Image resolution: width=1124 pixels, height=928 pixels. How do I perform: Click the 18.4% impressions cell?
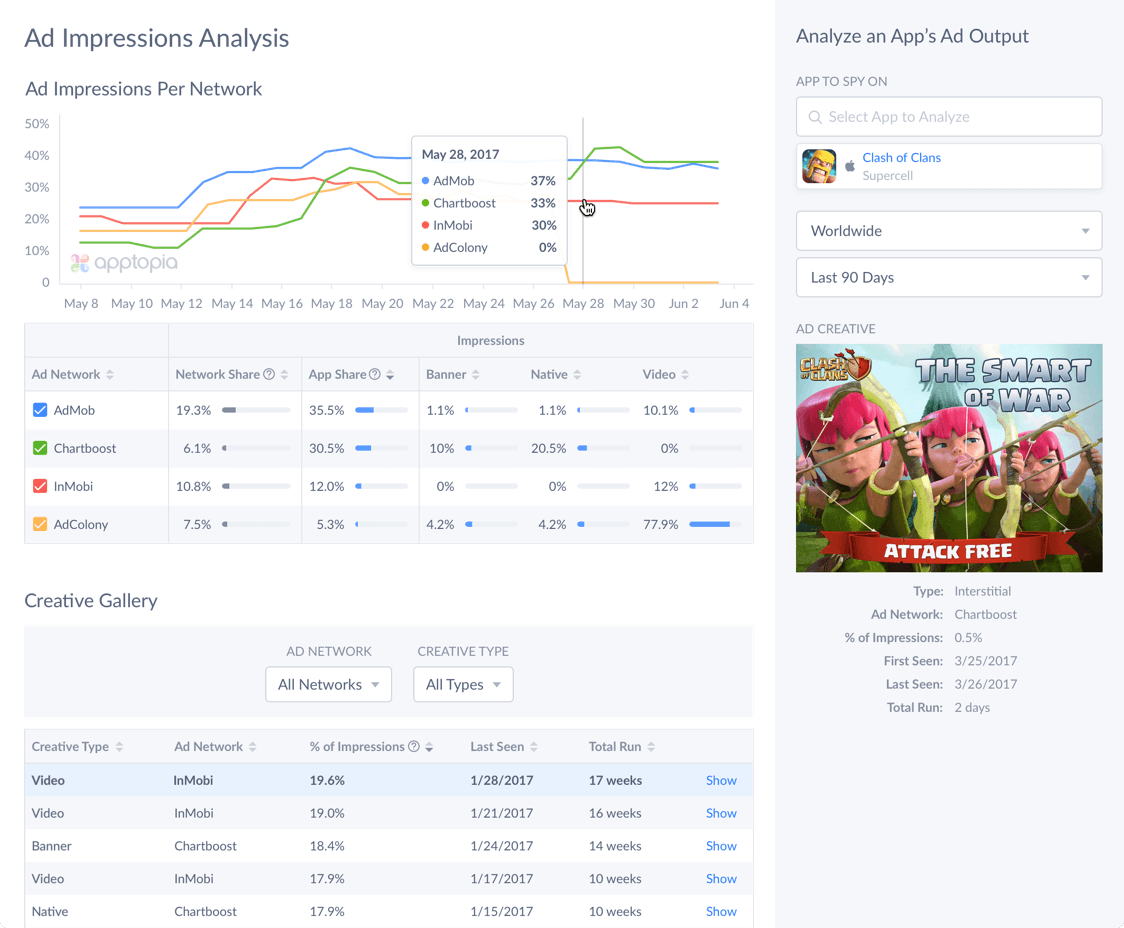click(x=327, y=846)
